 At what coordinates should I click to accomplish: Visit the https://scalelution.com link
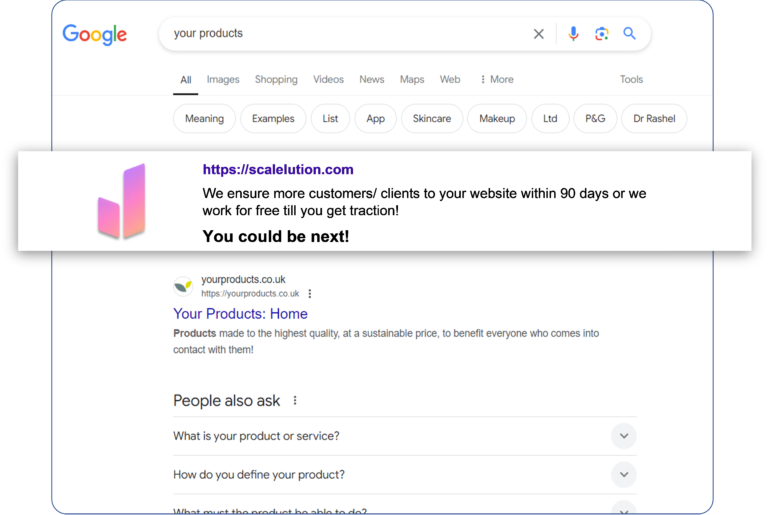coord(278,170)
